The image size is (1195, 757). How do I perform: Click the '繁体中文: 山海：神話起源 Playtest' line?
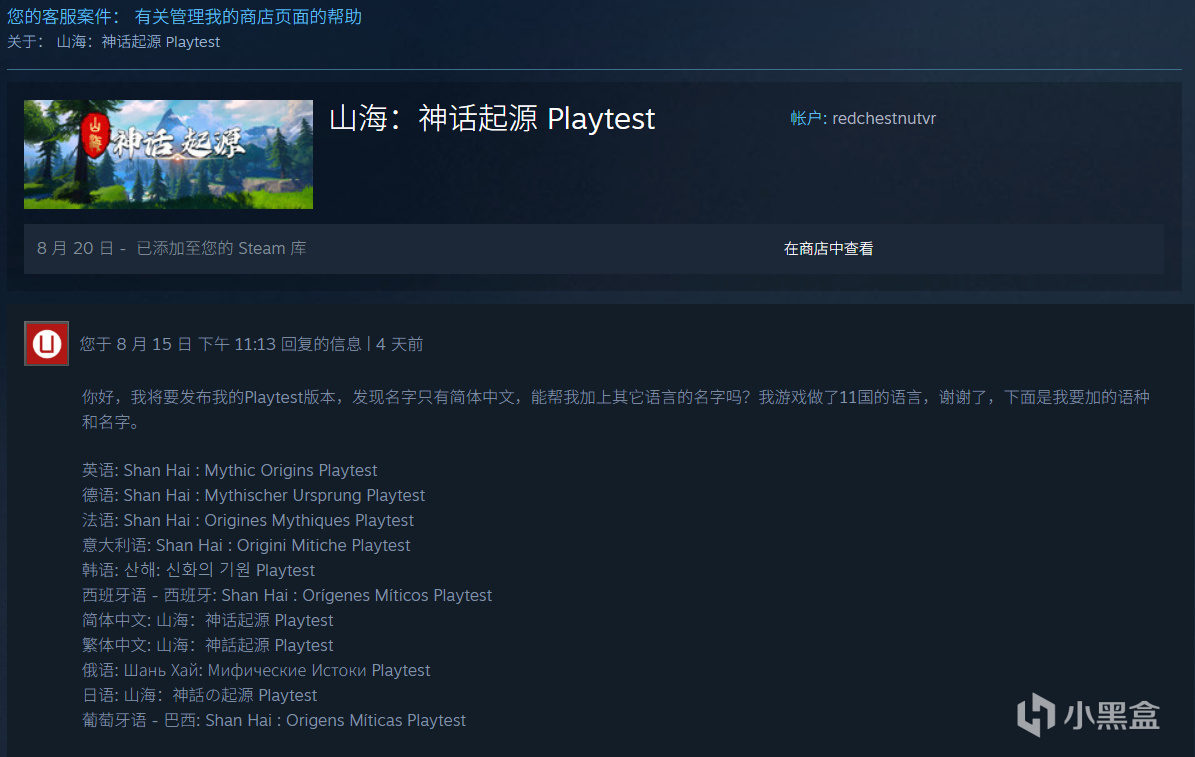208,646
